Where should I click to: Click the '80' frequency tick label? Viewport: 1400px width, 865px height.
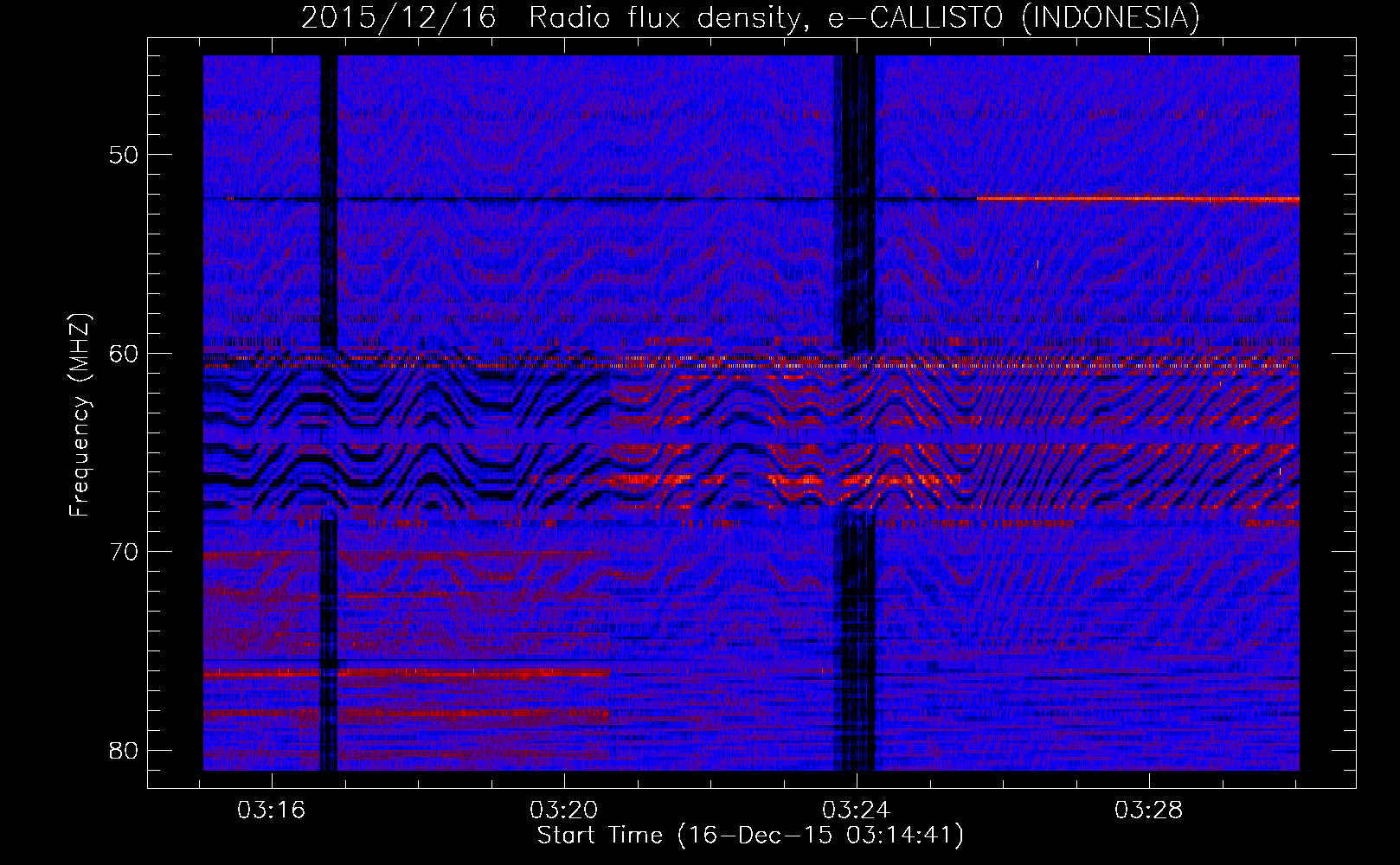[x=125, y=750]
